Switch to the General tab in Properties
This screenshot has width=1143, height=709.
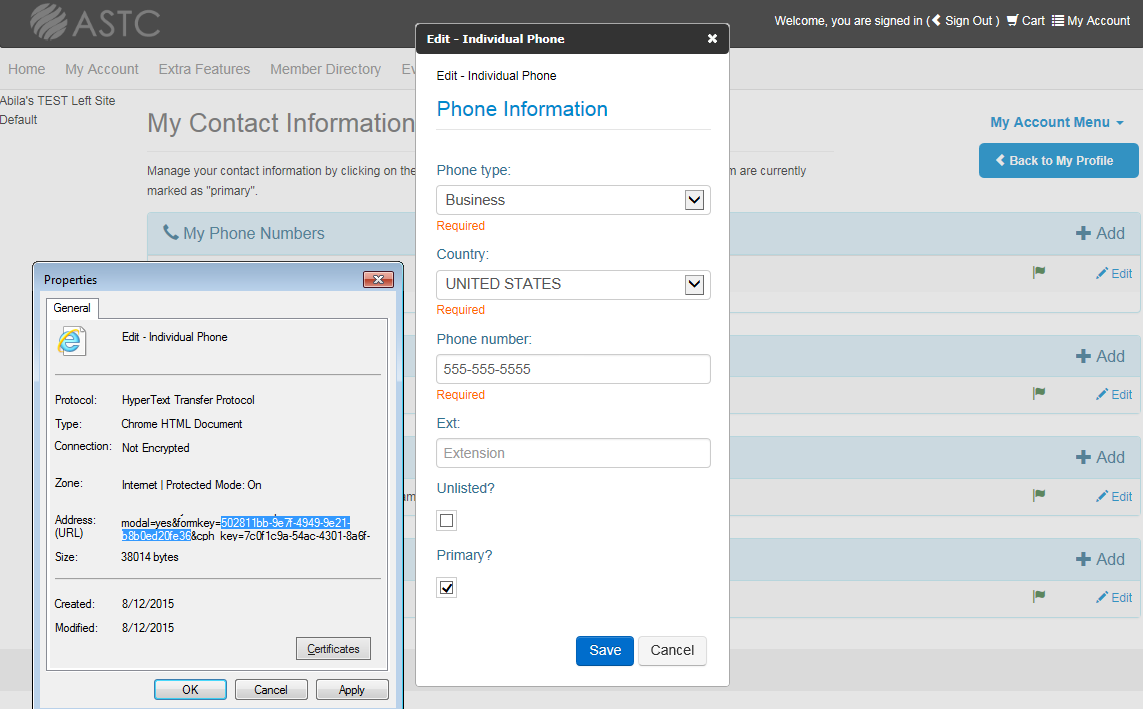coord(72,307)
